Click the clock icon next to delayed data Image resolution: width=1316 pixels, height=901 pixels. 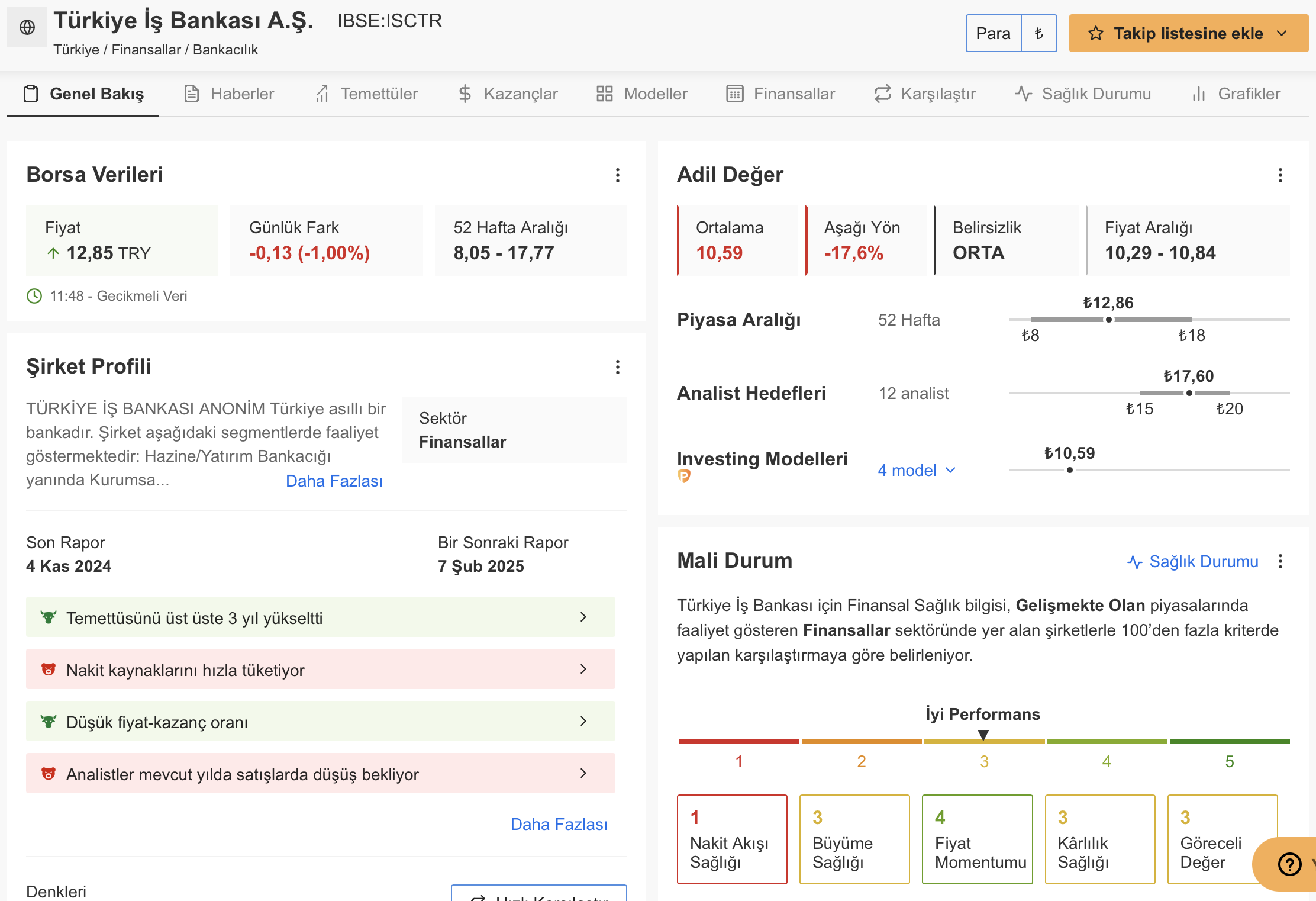pyautogui.click(x=34, y=296)
